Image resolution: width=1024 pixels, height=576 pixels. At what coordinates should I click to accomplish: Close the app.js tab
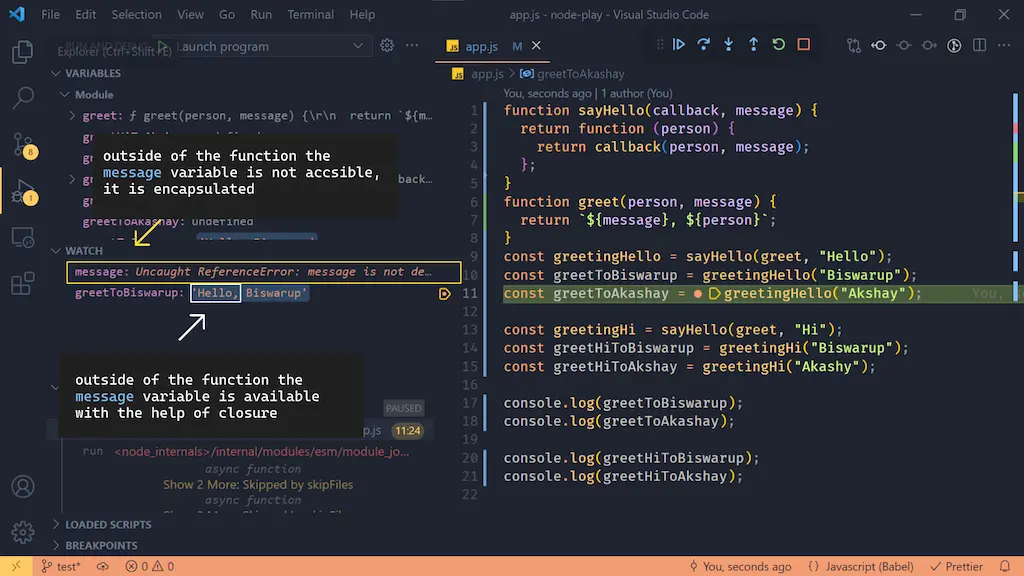[x=536, y=46]
